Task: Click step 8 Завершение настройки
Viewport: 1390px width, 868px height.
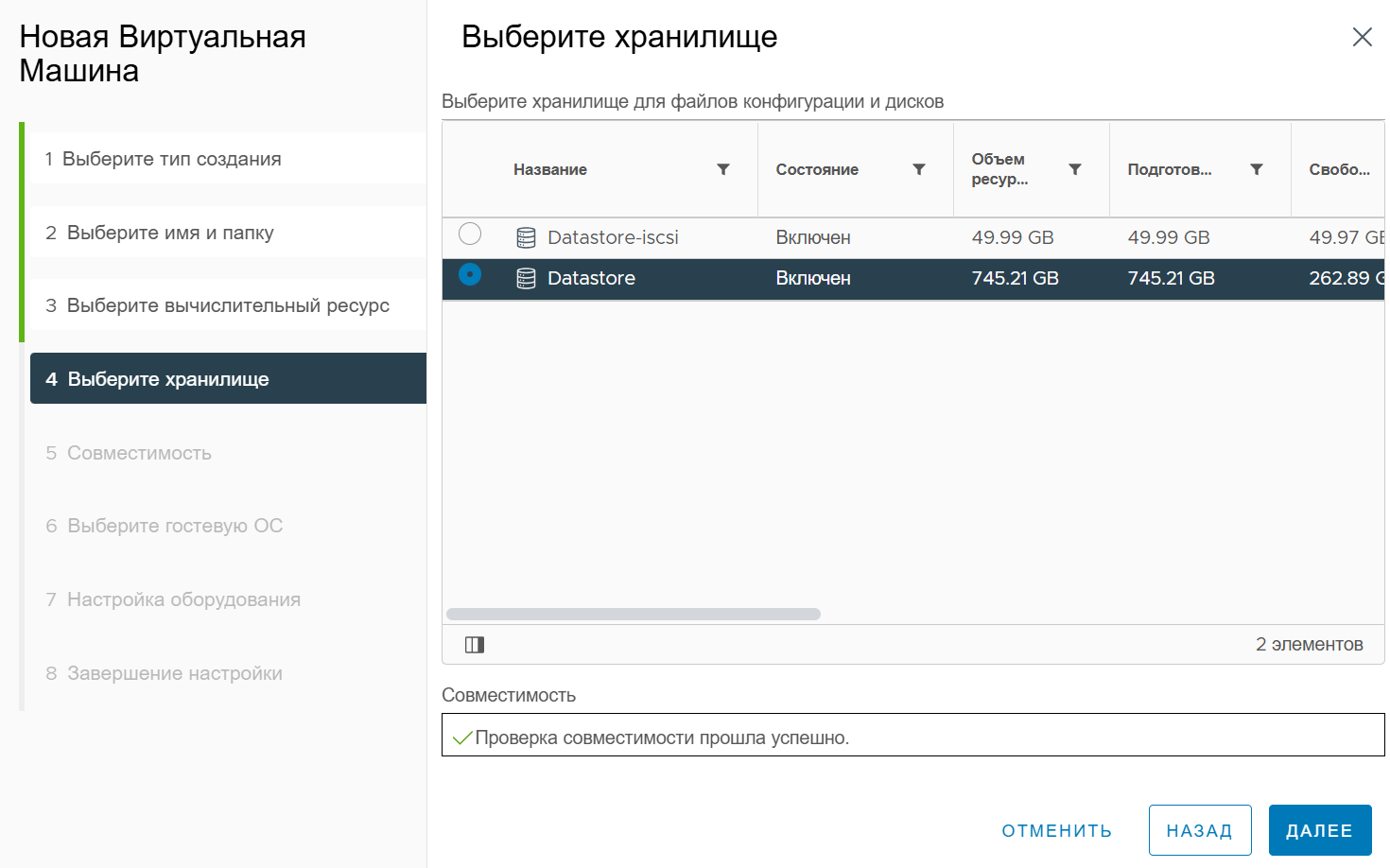Action: click(x=165, y=673)
